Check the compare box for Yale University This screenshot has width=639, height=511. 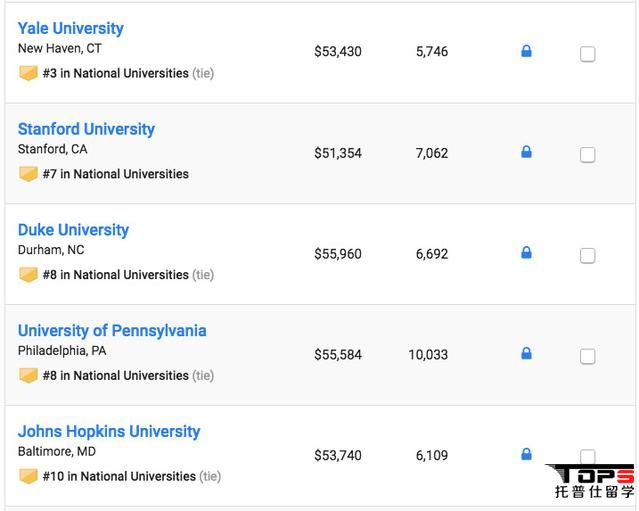[588, 54]
